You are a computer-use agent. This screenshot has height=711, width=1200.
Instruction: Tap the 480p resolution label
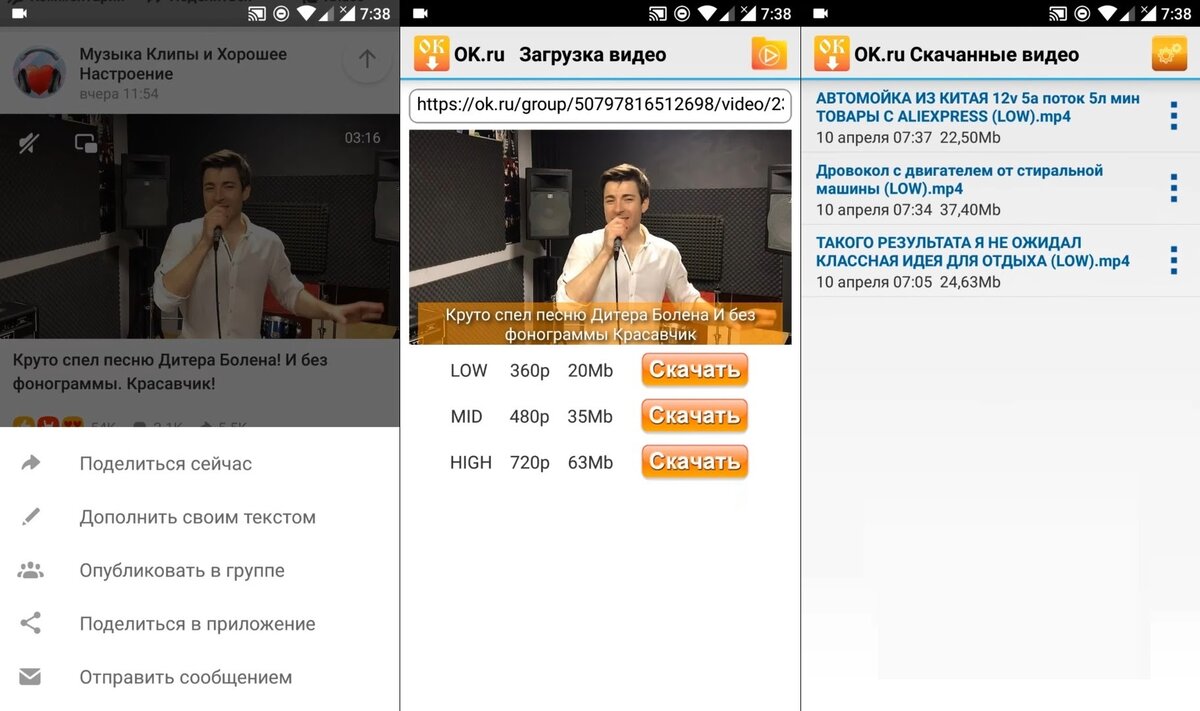530,417
